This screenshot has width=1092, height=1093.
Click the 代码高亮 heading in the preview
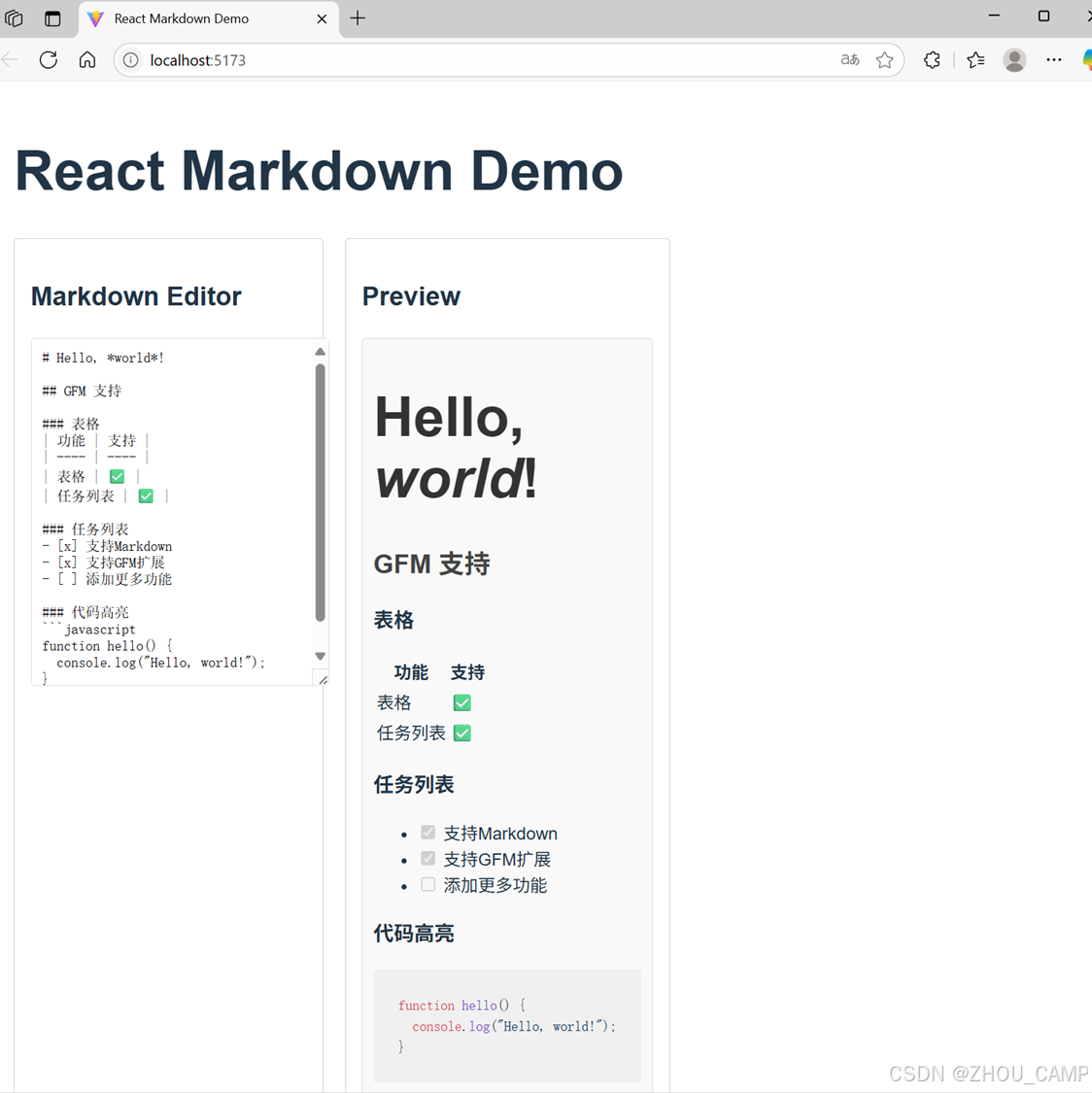(414, 933)
